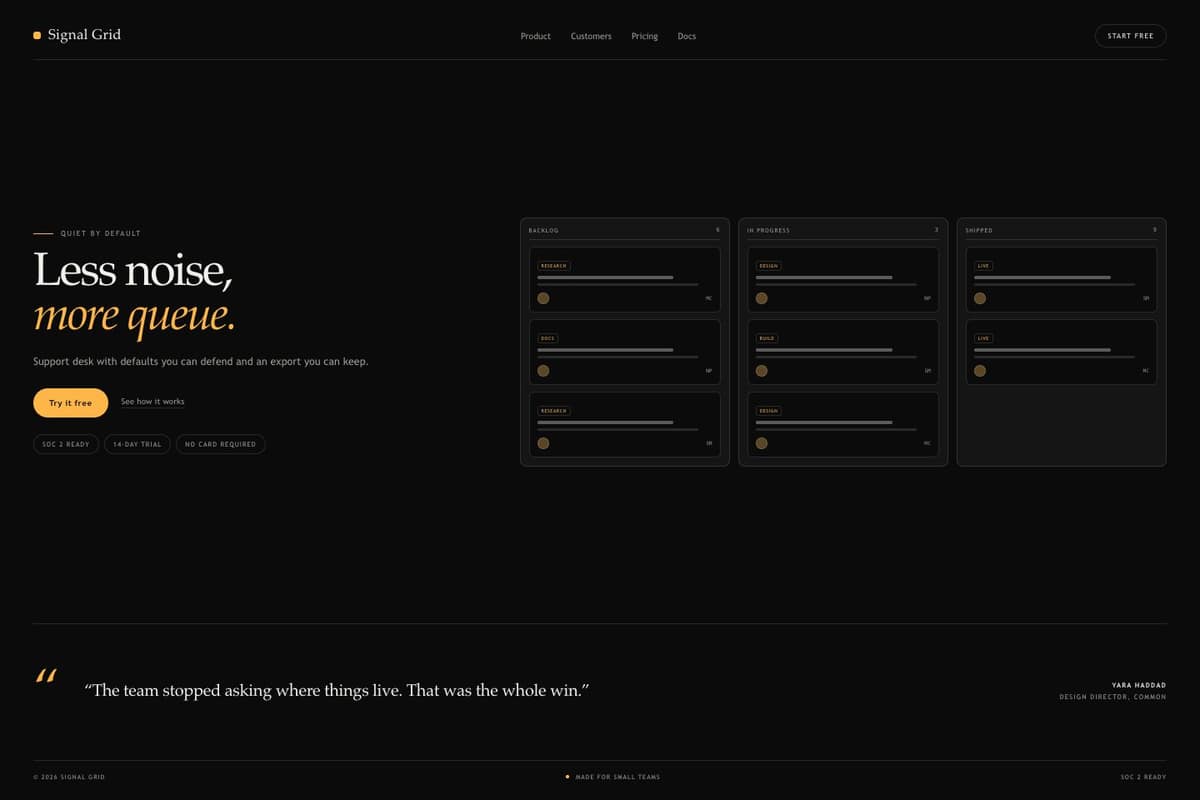Go to the Customers page
Image resolution: width=1200 pixels, height=800 pixels.
[591, 36]
